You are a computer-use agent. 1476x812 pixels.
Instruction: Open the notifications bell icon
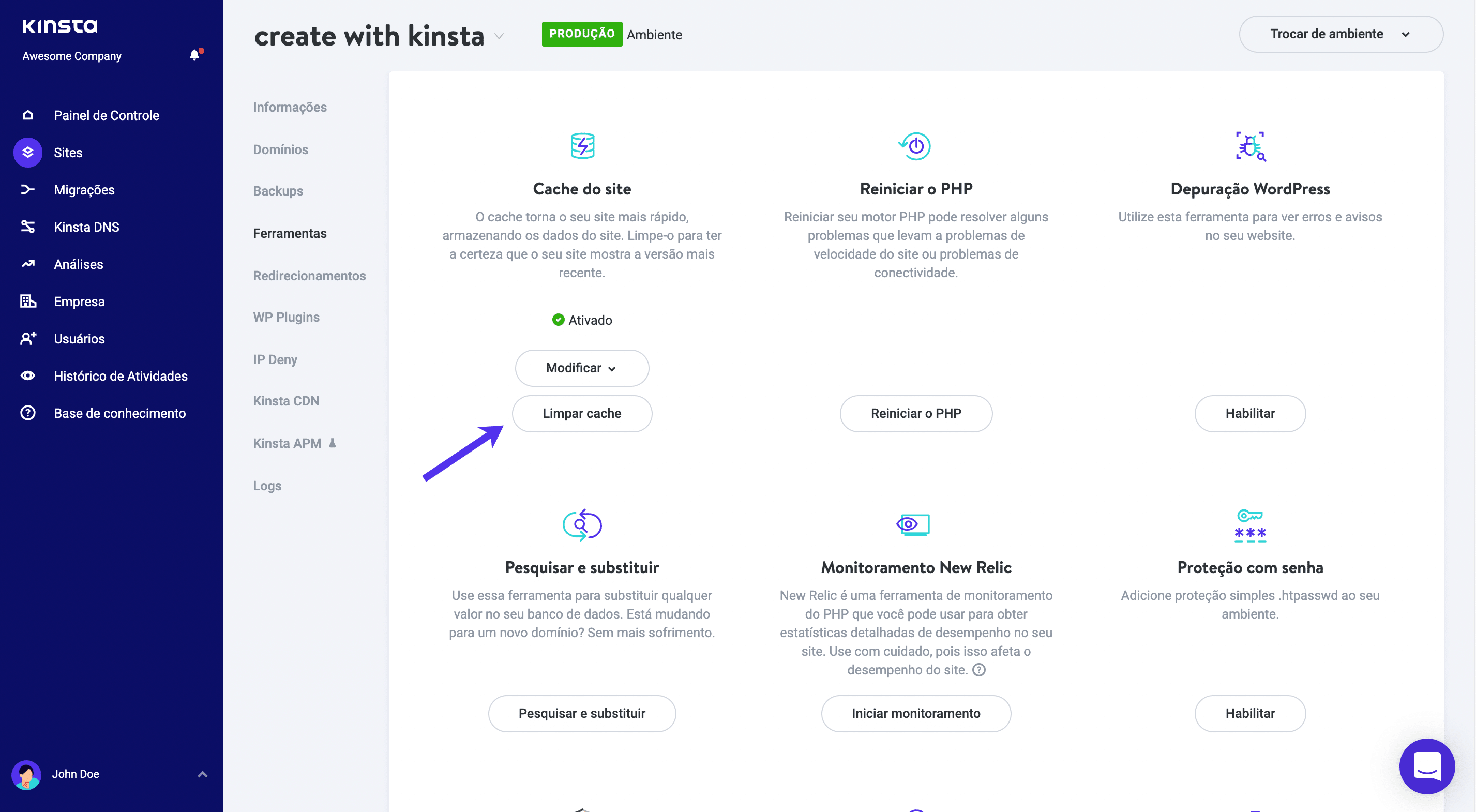pyautogui.click(x=195, y=55)
